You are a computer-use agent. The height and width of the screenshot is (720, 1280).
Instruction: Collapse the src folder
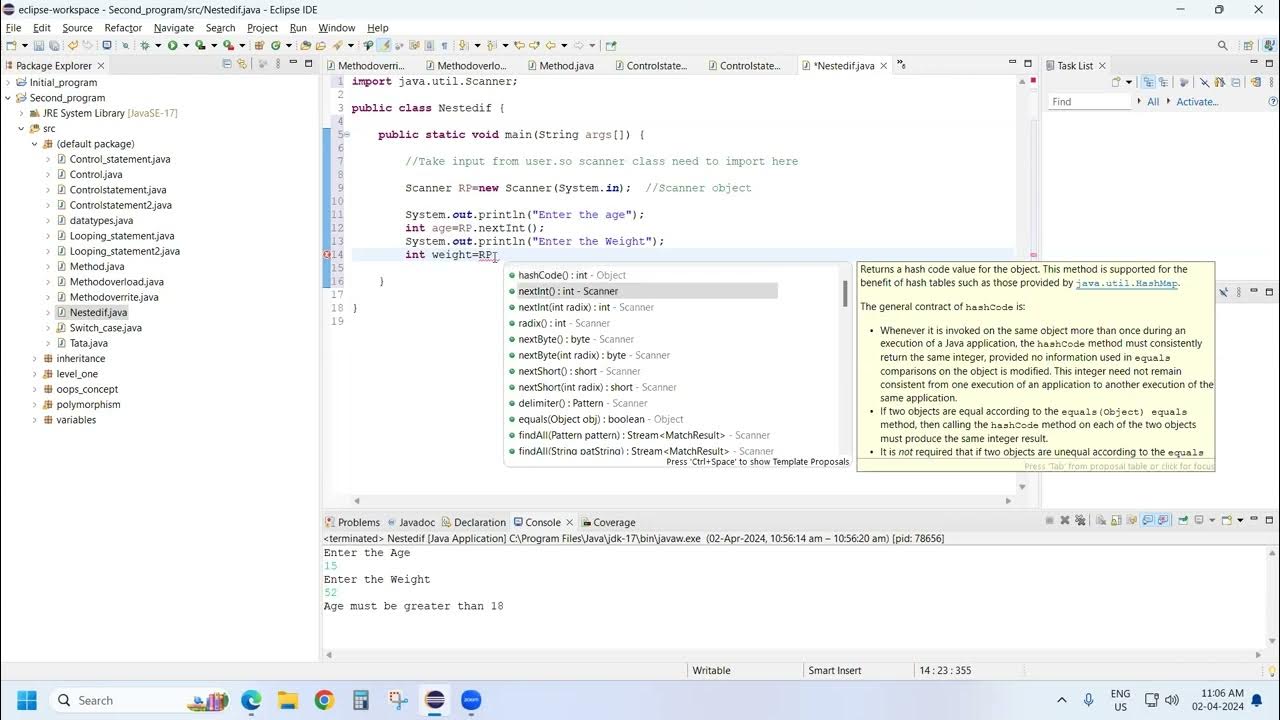click(21, 129)
